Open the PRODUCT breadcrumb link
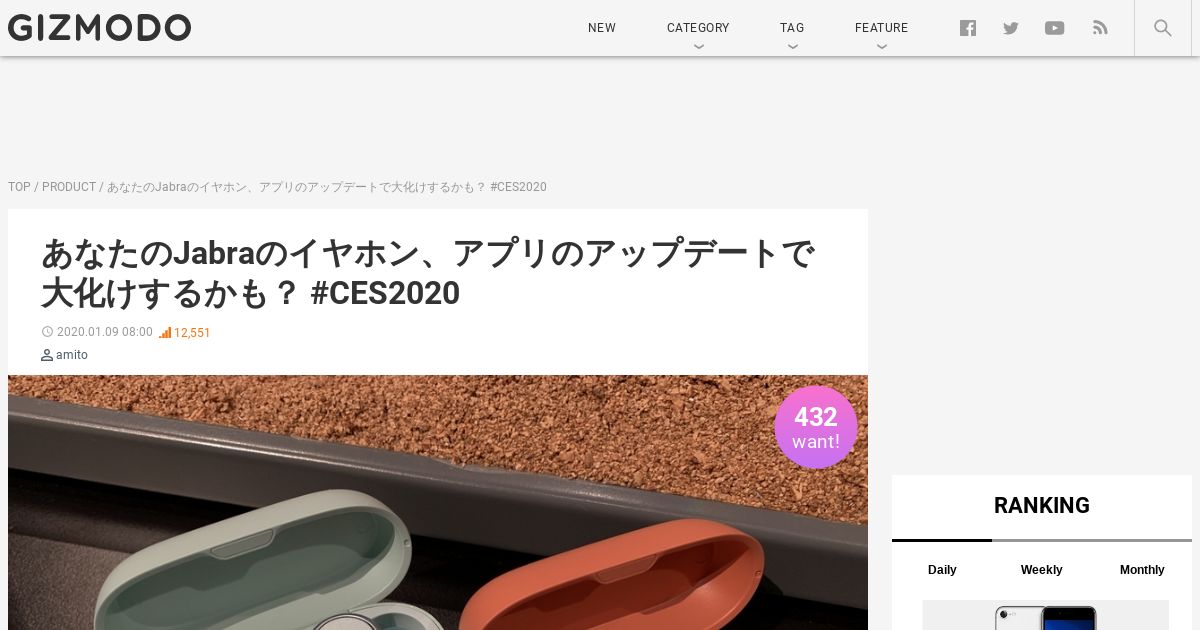The width and height of the screenshot is (1200, 630). coord(69,187)
